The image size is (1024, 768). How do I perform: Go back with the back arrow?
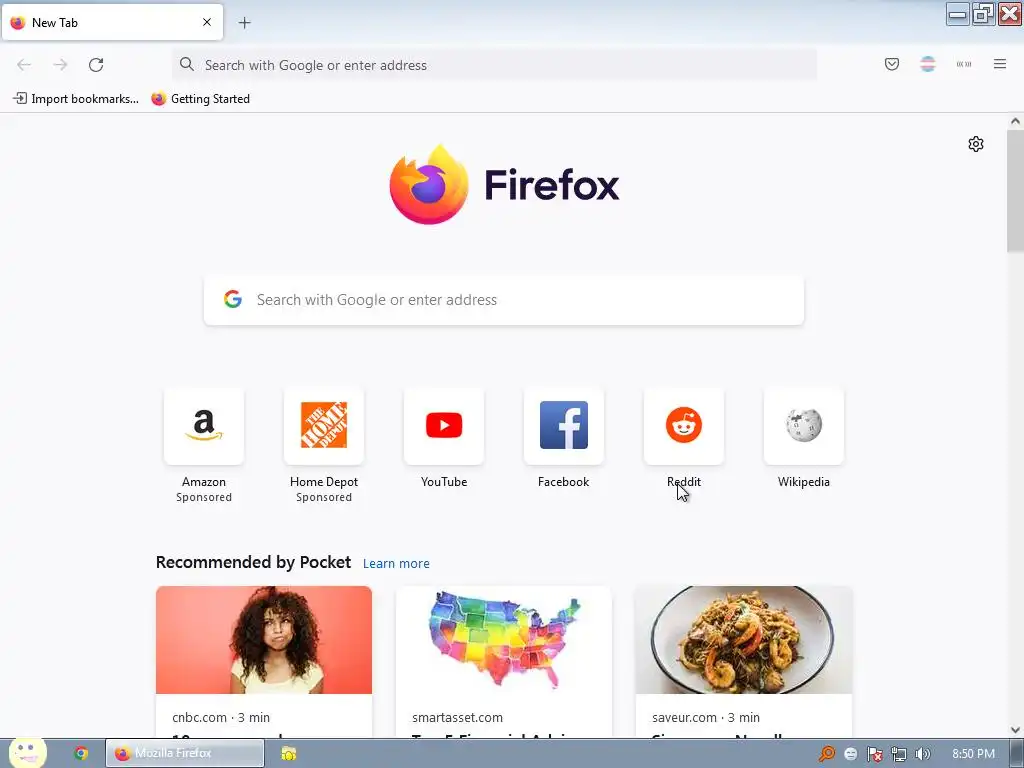click(24, 65)
